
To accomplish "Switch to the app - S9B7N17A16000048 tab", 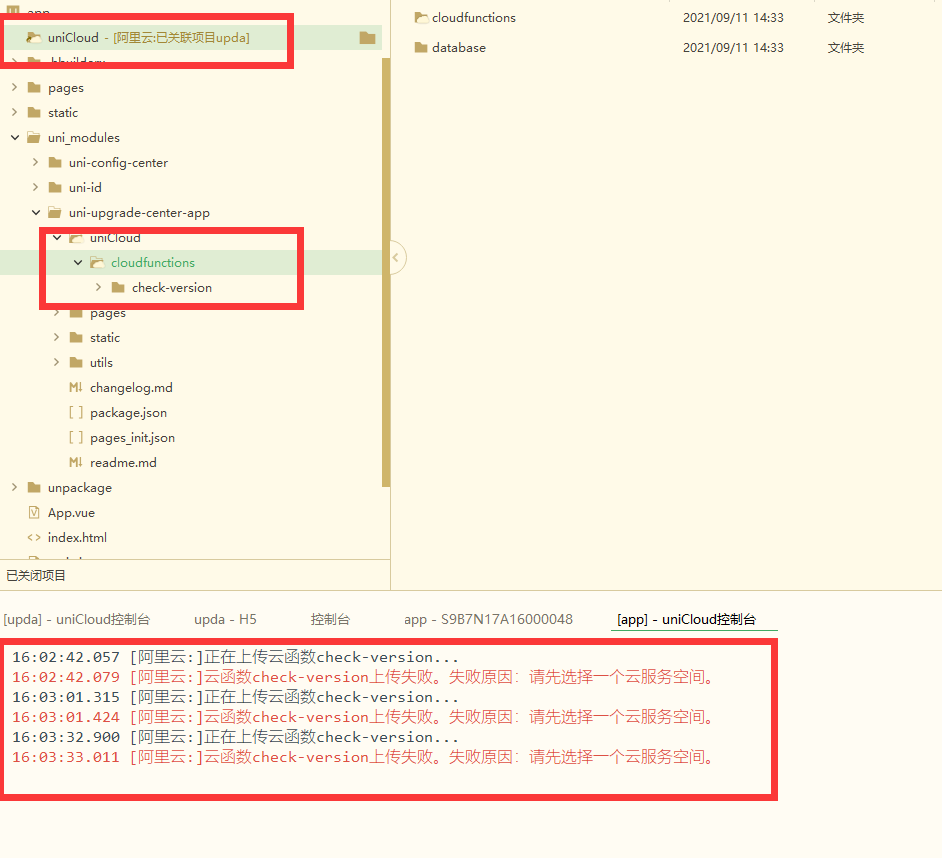I will pyautogui.click(x=488, y=619).
